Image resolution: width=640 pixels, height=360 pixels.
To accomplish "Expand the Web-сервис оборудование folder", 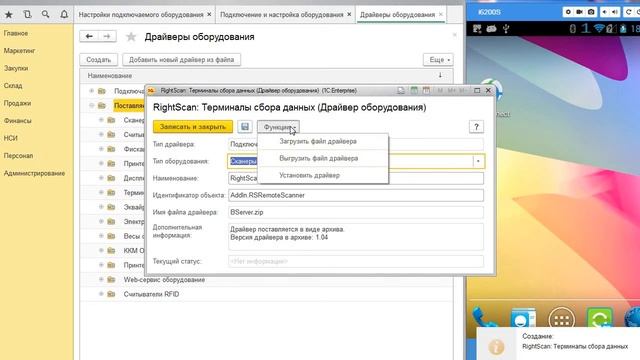I will coord(101,280).
